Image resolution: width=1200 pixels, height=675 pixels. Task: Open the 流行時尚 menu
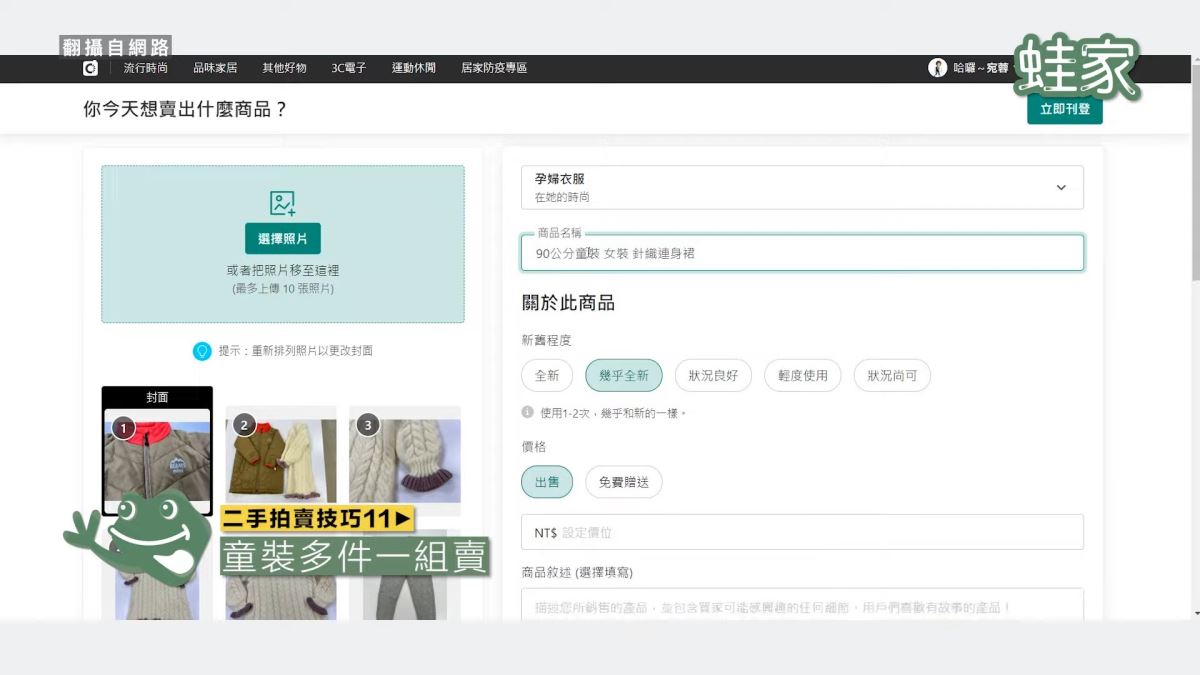[146, 68]
